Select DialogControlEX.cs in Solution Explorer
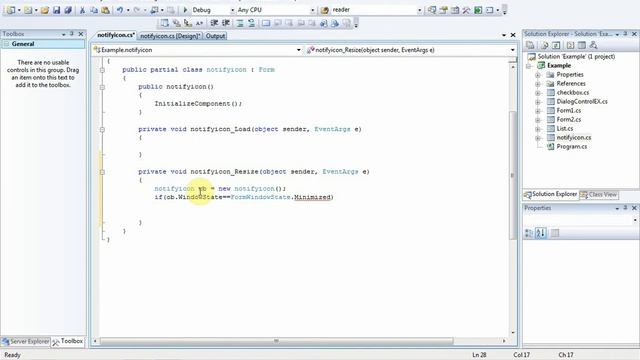The image size is (640, 360). [582, 102]
